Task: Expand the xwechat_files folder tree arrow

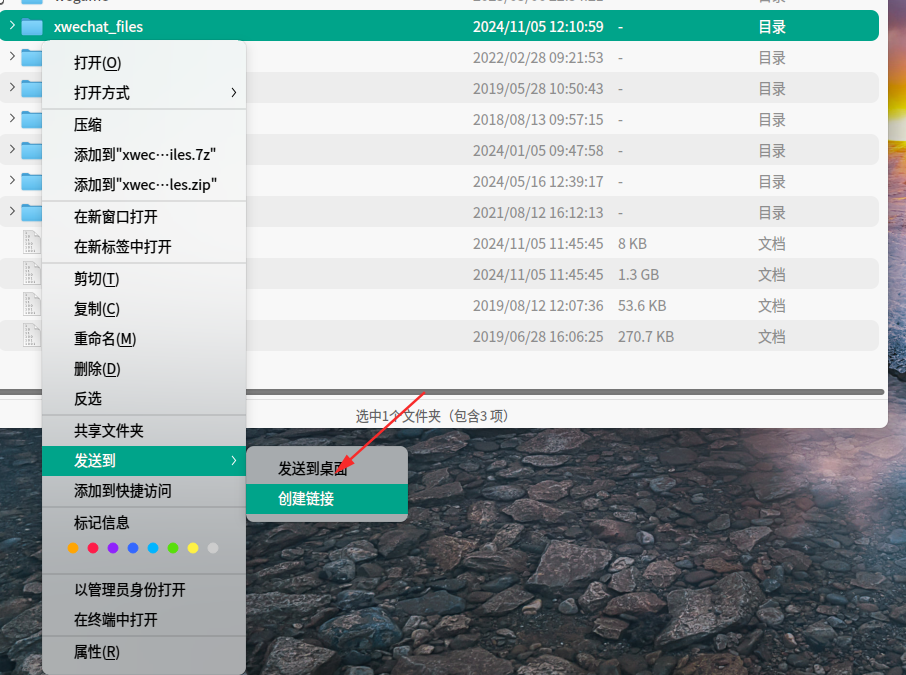Action: click(x=12, y=25)
